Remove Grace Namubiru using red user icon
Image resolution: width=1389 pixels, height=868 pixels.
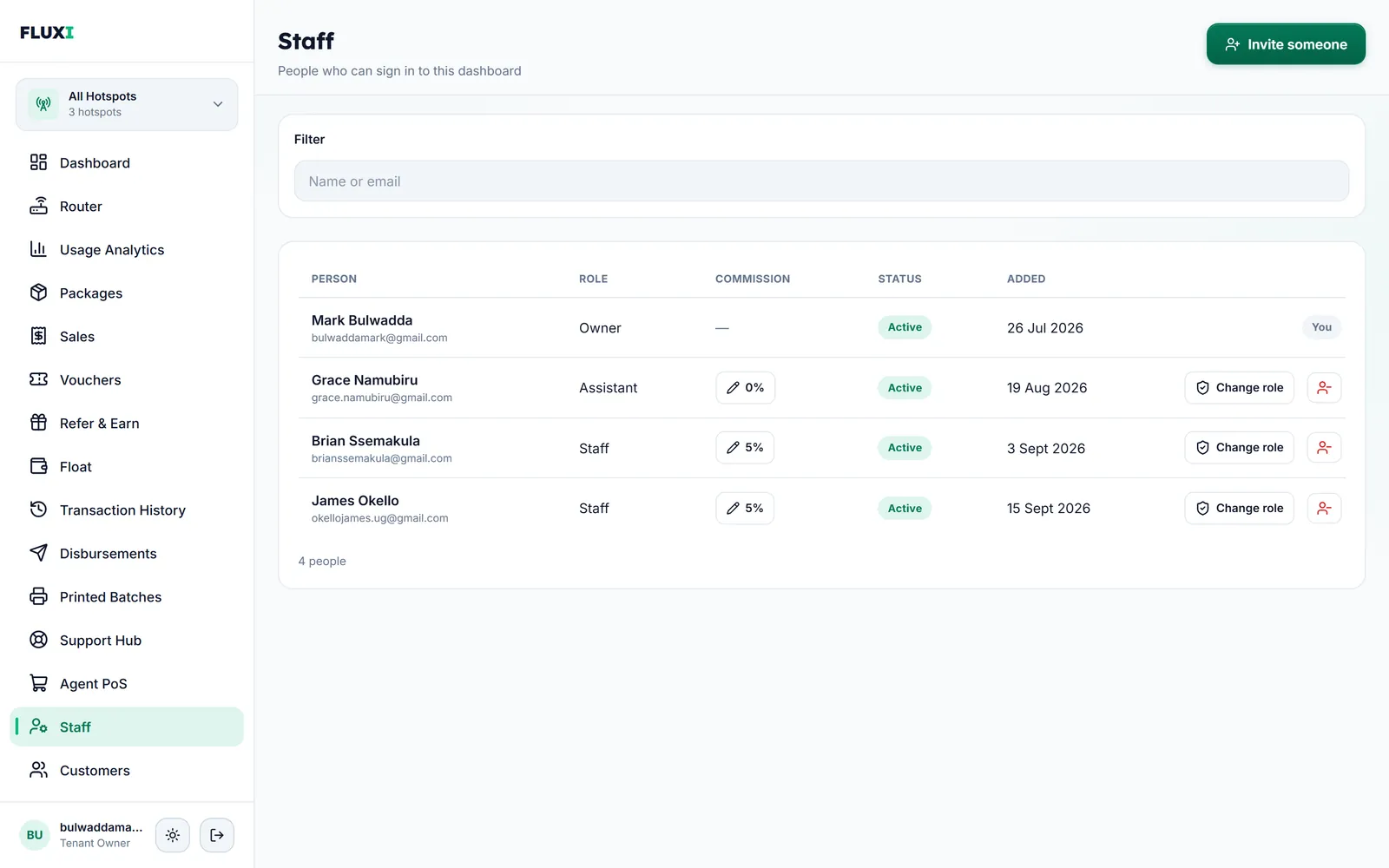(1324, 388)
